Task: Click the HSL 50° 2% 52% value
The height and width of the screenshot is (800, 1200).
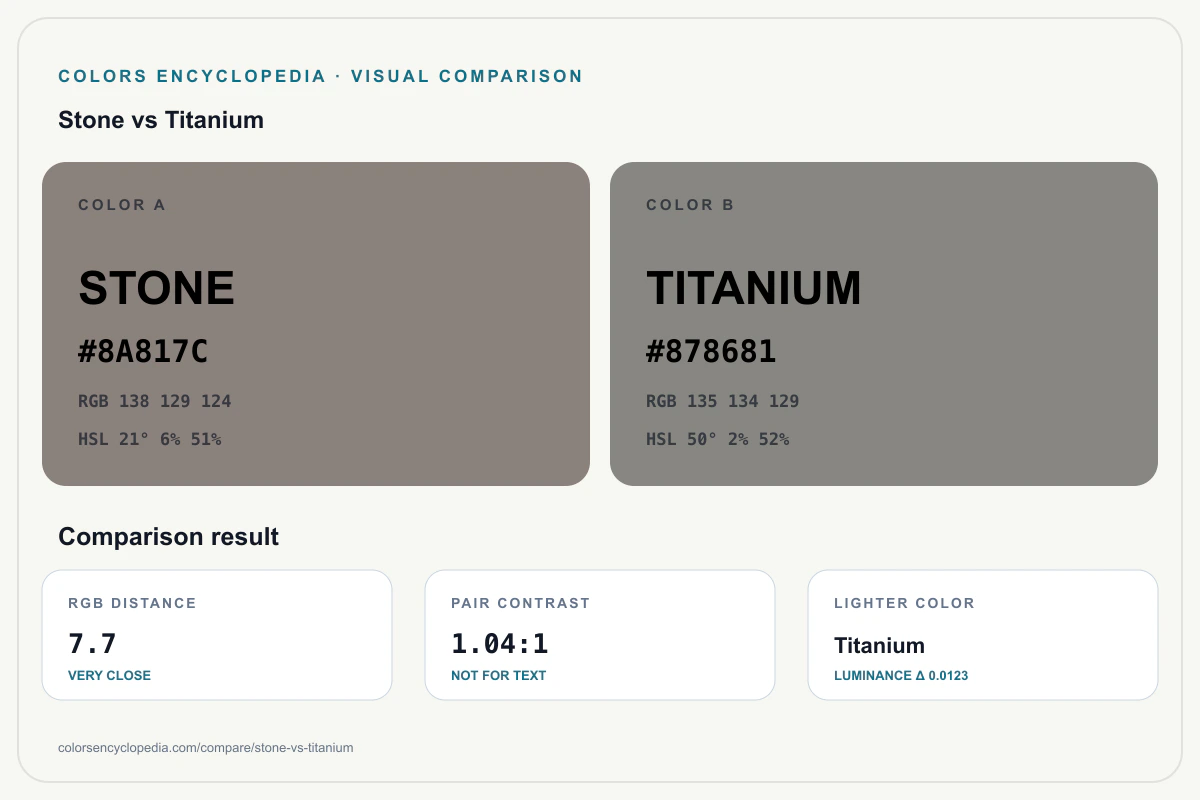Action: point(718,439)
